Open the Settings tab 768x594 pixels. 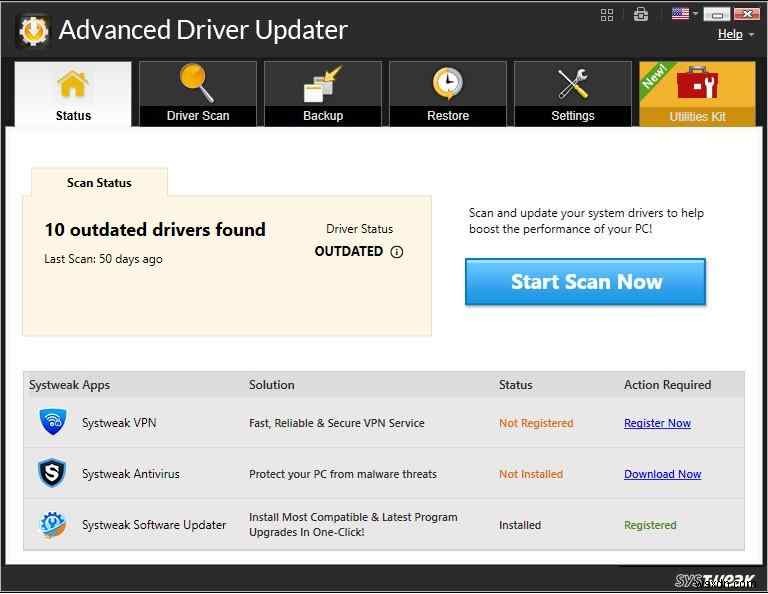pyautogui.click(x=573, y=94)
